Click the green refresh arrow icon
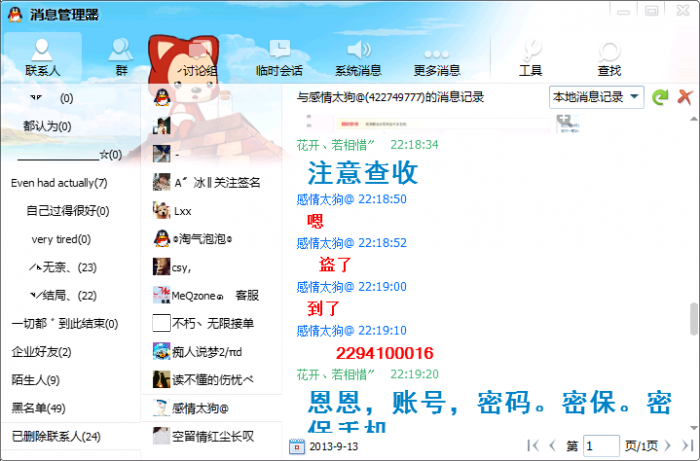This screenshot has width=700, height=461. pyautogui.click(x=660, y=97)
